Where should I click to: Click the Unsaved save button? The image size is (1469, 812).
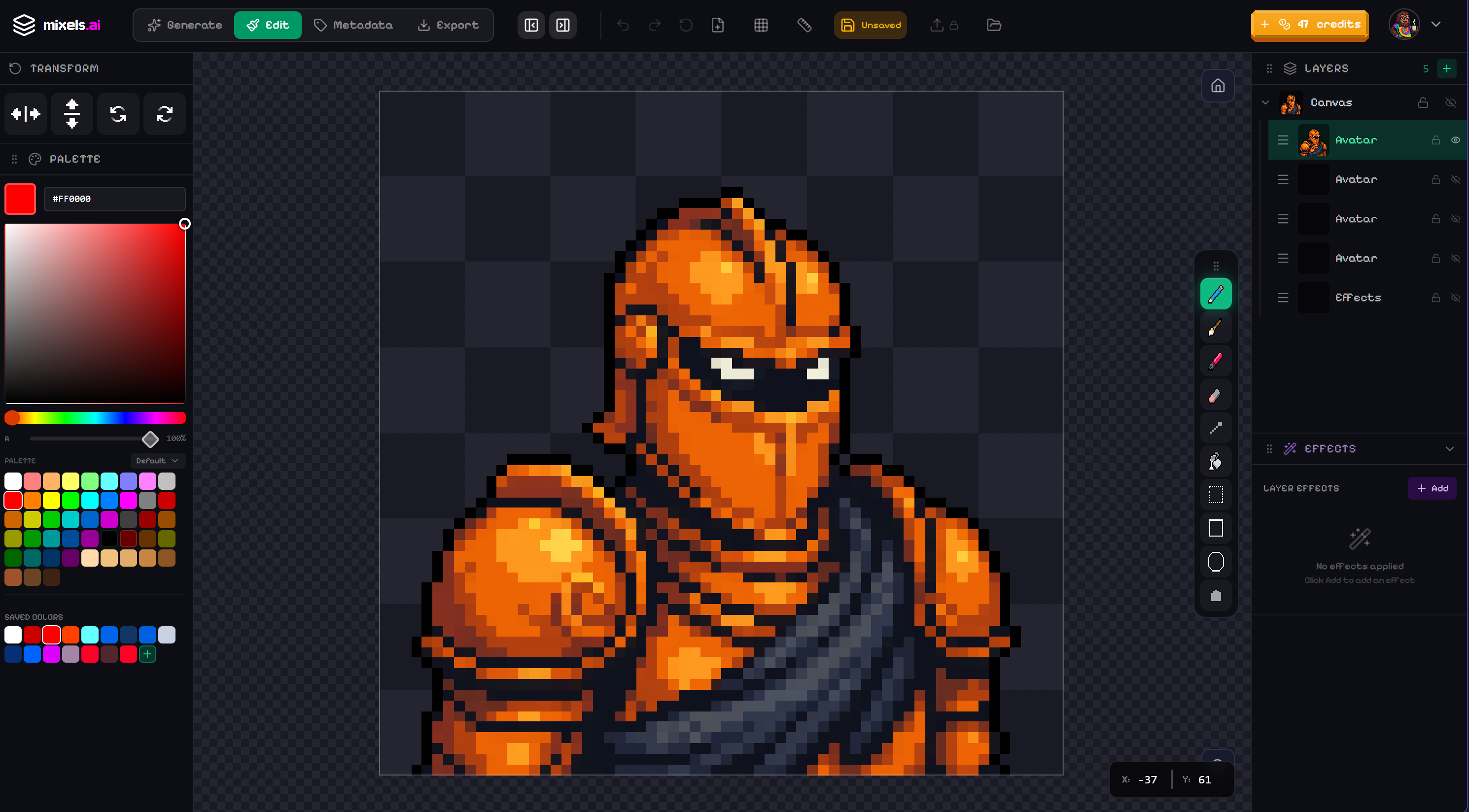870,25
